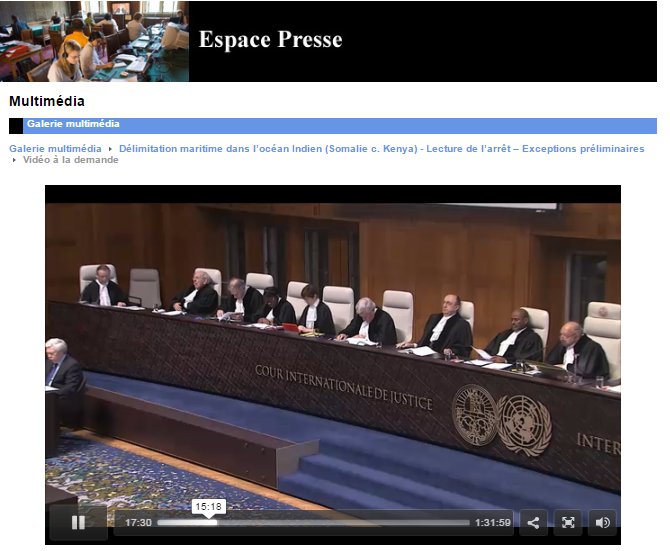
Task: Click the Multimédia page heading
Action: [x=47, y=101]
